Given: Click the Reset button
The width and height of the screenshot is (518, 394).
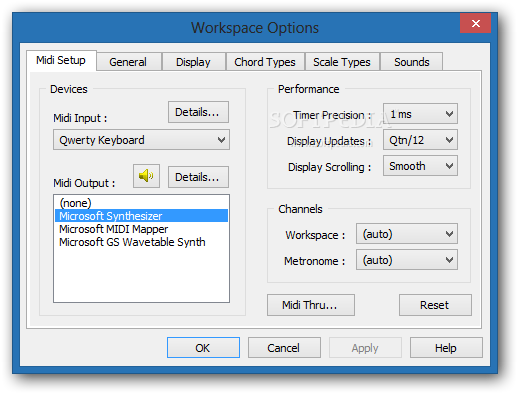Looking at the screenshot, I should [435, 305].
